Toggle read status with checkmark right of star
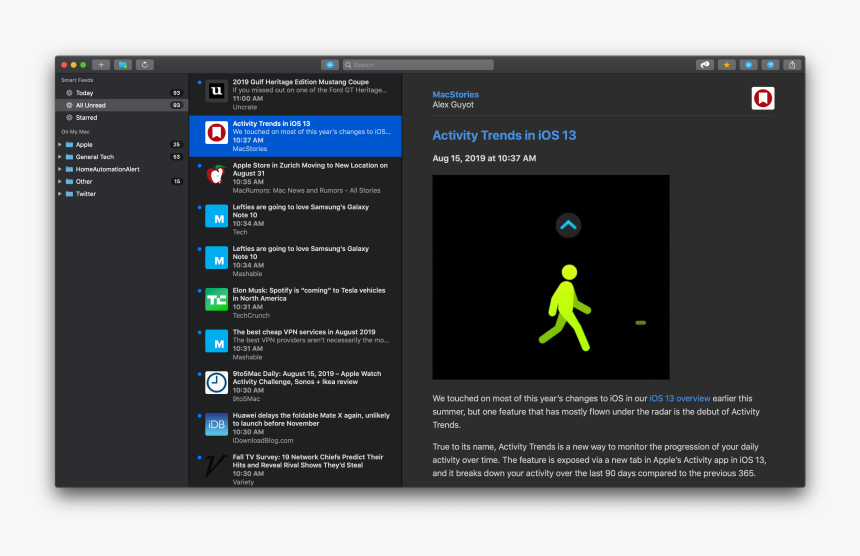Screen dimensions: 860x556 pyautogui.click(x=749, y=65)
